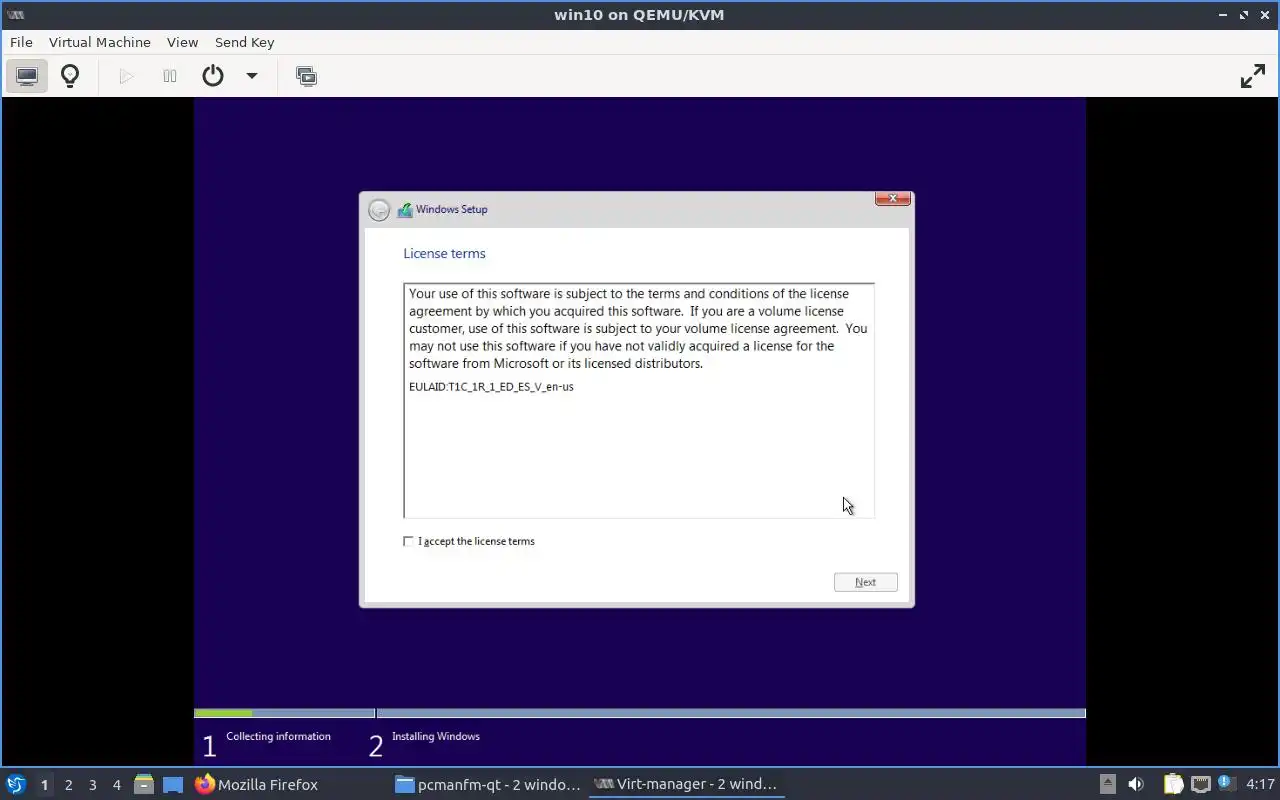This screenshot has width=1280, height=800.
Task: Click the Installing Windows progress bar
Action: (x=731, y=713)
